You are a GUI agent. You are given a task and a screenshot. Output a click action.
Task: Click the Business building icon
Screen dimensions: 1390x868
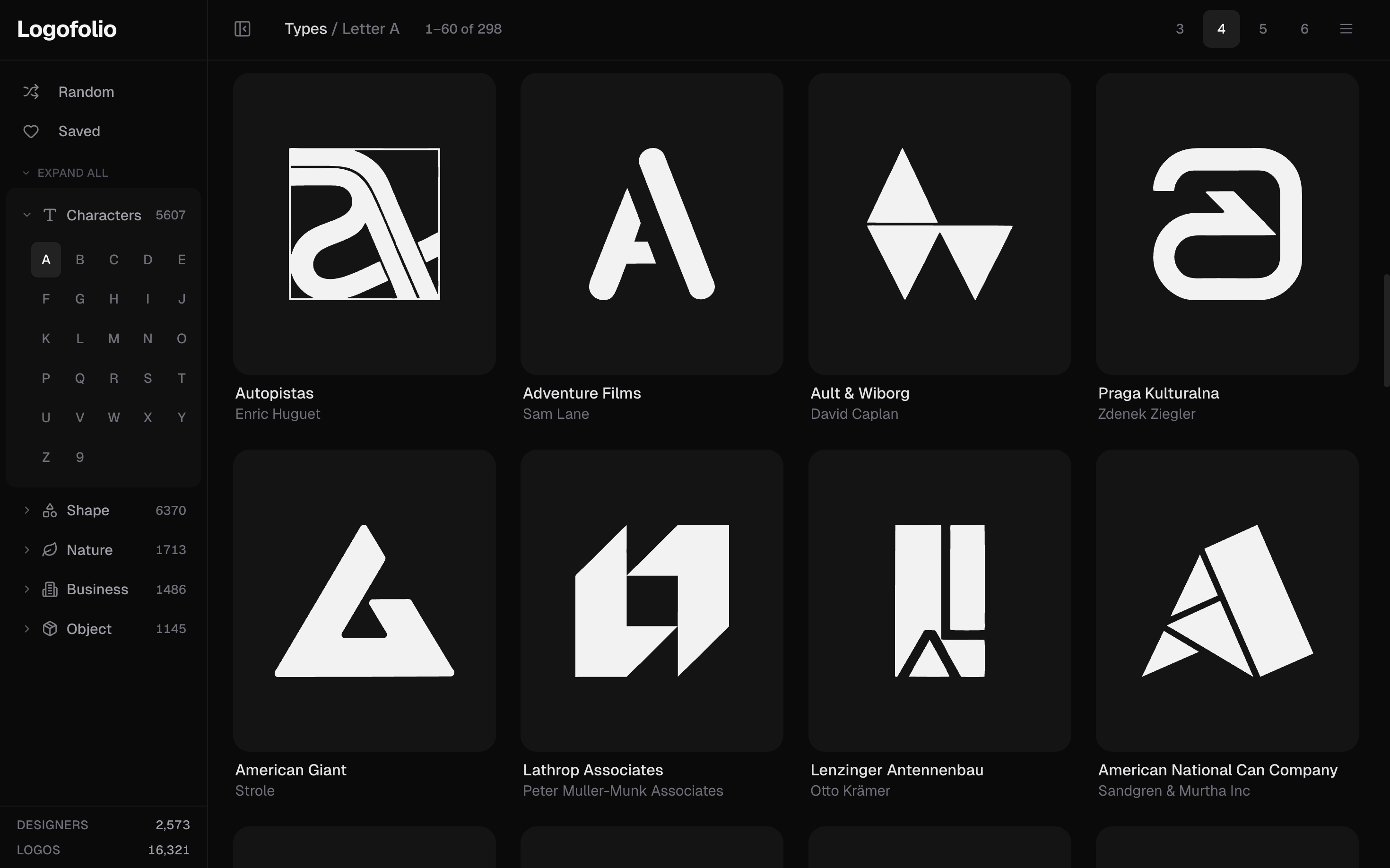50,590
